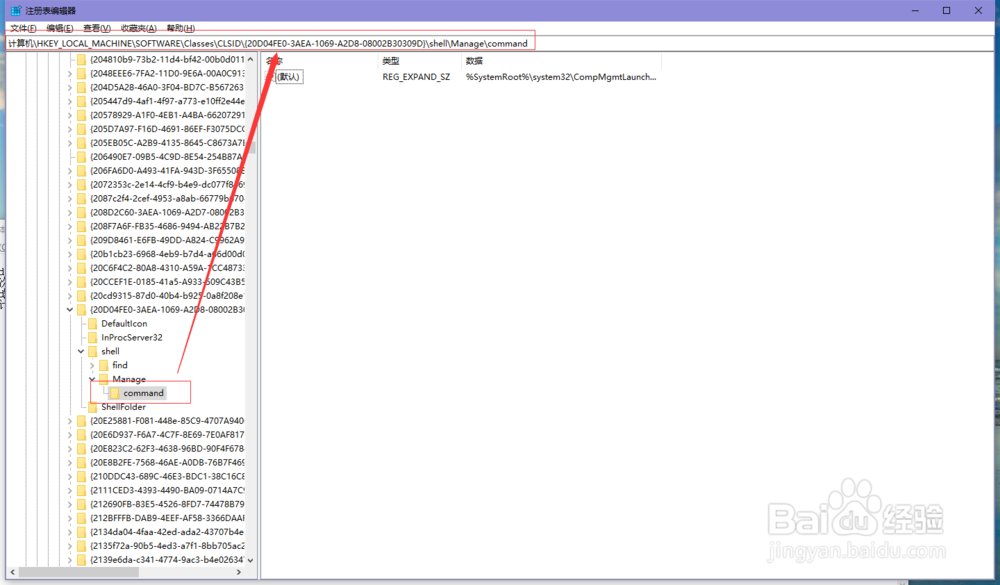Click folder icon of {2048EEE6-7FA2 key
The height and width of the screenshot is (585, 1000).
pos(81,73)
